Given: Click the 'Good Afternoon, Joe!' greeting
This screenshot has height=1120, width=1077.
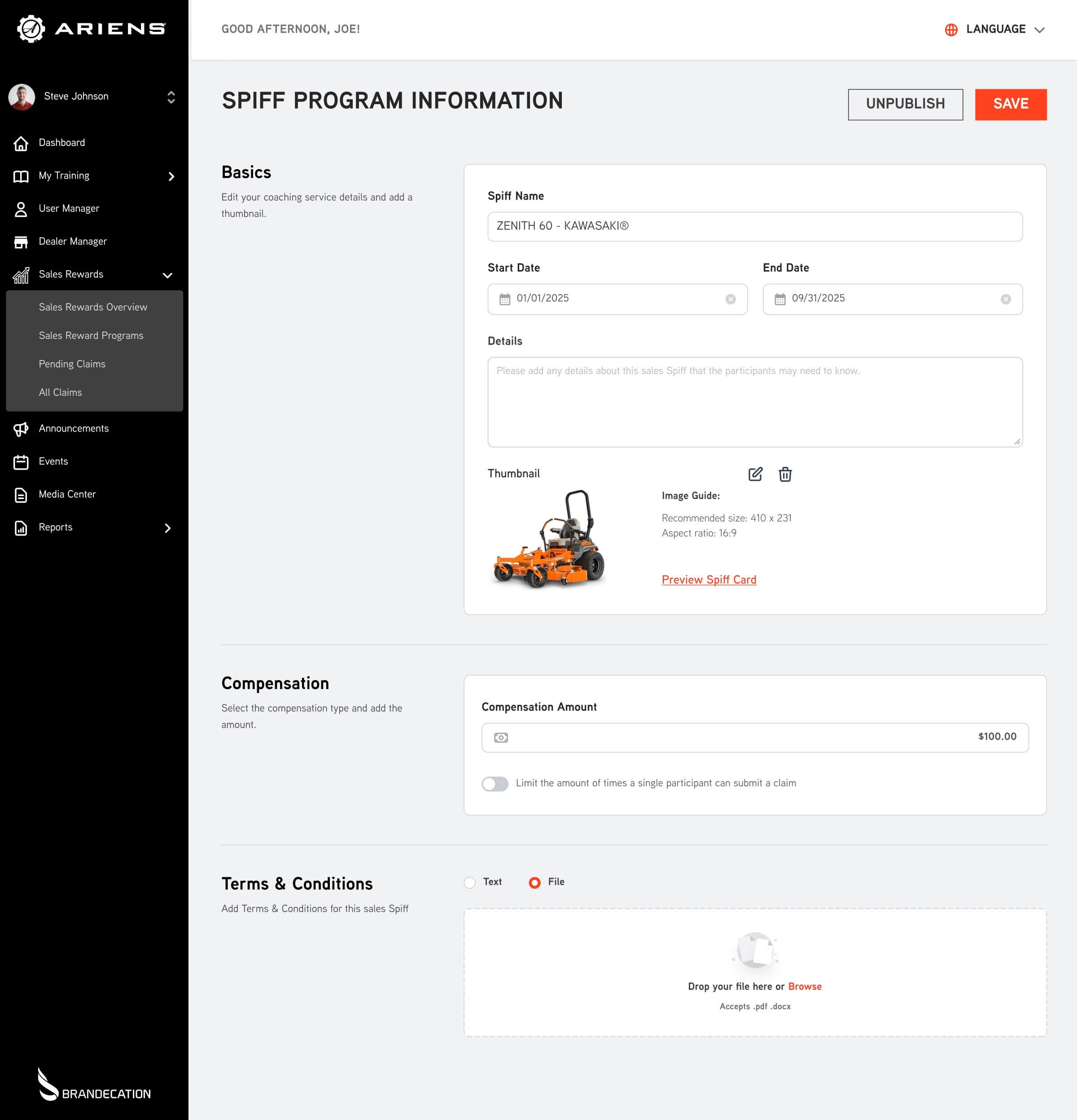Looking at the screenshot, I should coord(291,29).
